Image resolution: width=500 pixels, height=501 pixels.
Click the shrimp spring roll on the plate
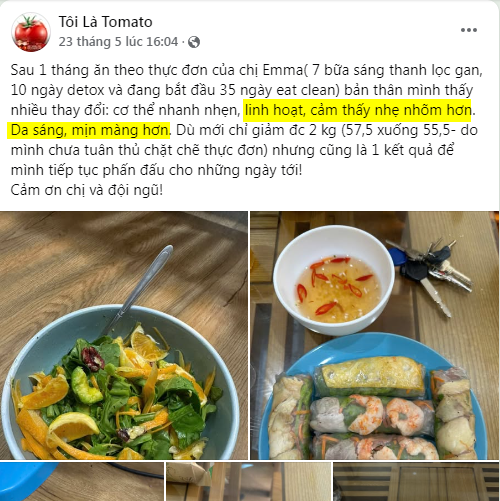(x=372, y=414)
